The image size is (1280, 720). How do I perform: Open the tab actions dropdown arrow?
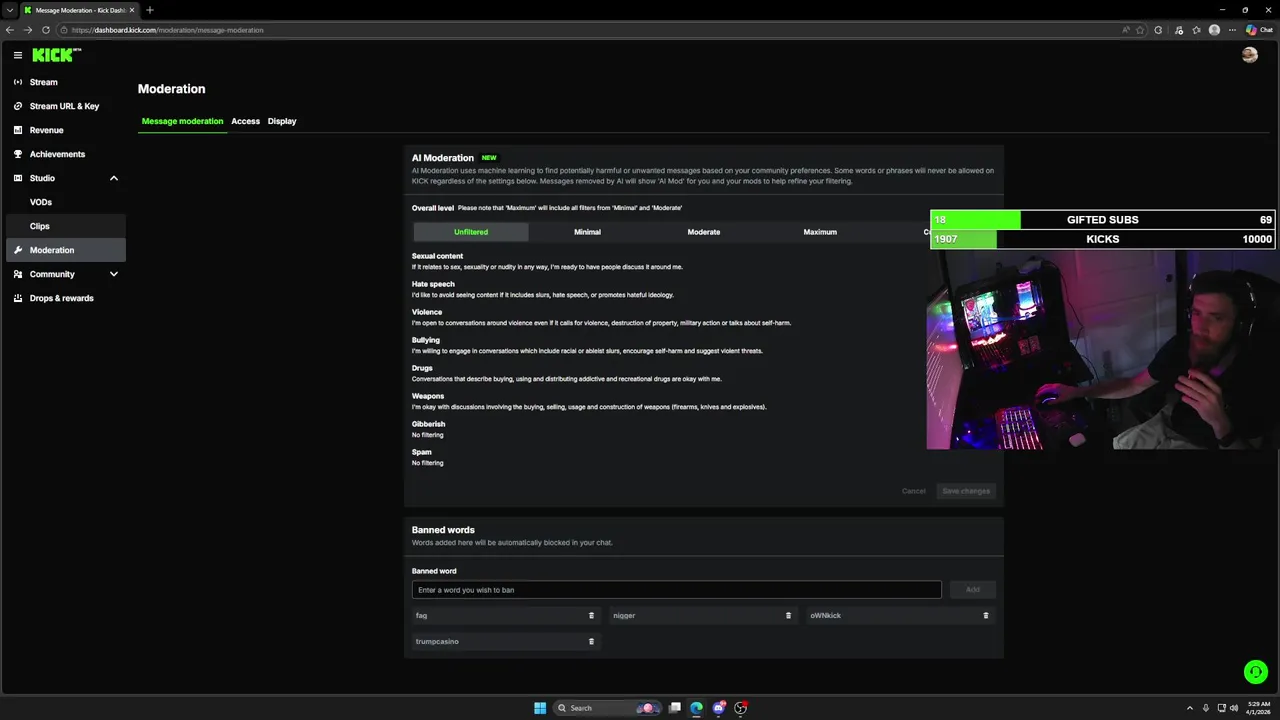coord(9,10)
